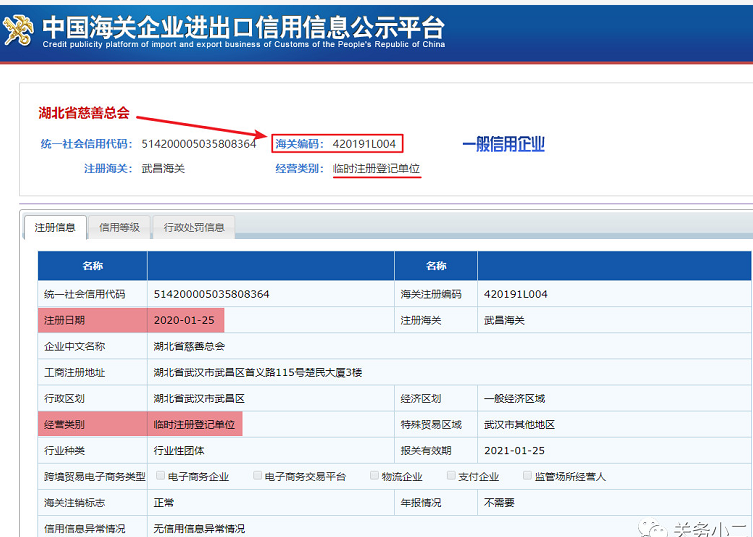The height and width of the screenshot is (537, 753).
Task: Select the customs code 420191L004 in header
Action: 364,144
